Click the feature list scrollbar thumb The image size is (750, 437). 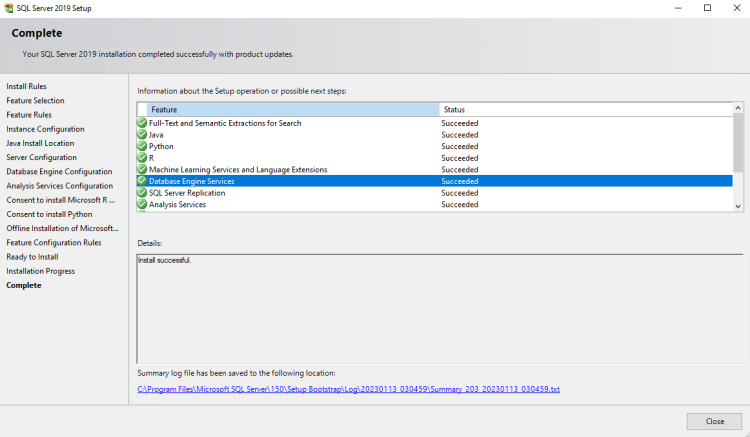tap(738, 142)
